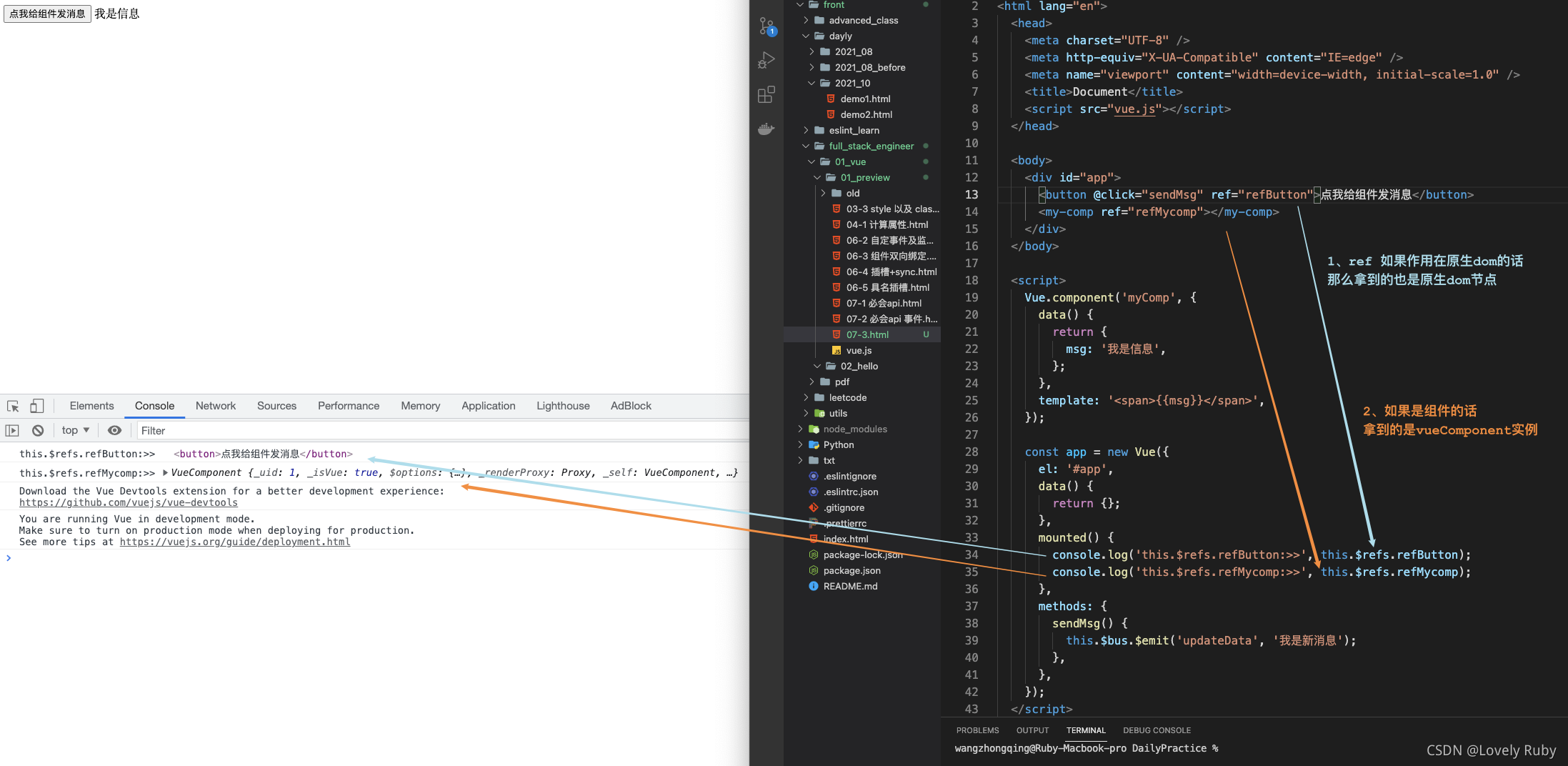Switch to the Console tab
This screenshot has width=1568, height=766.
[x=154, y=406]
